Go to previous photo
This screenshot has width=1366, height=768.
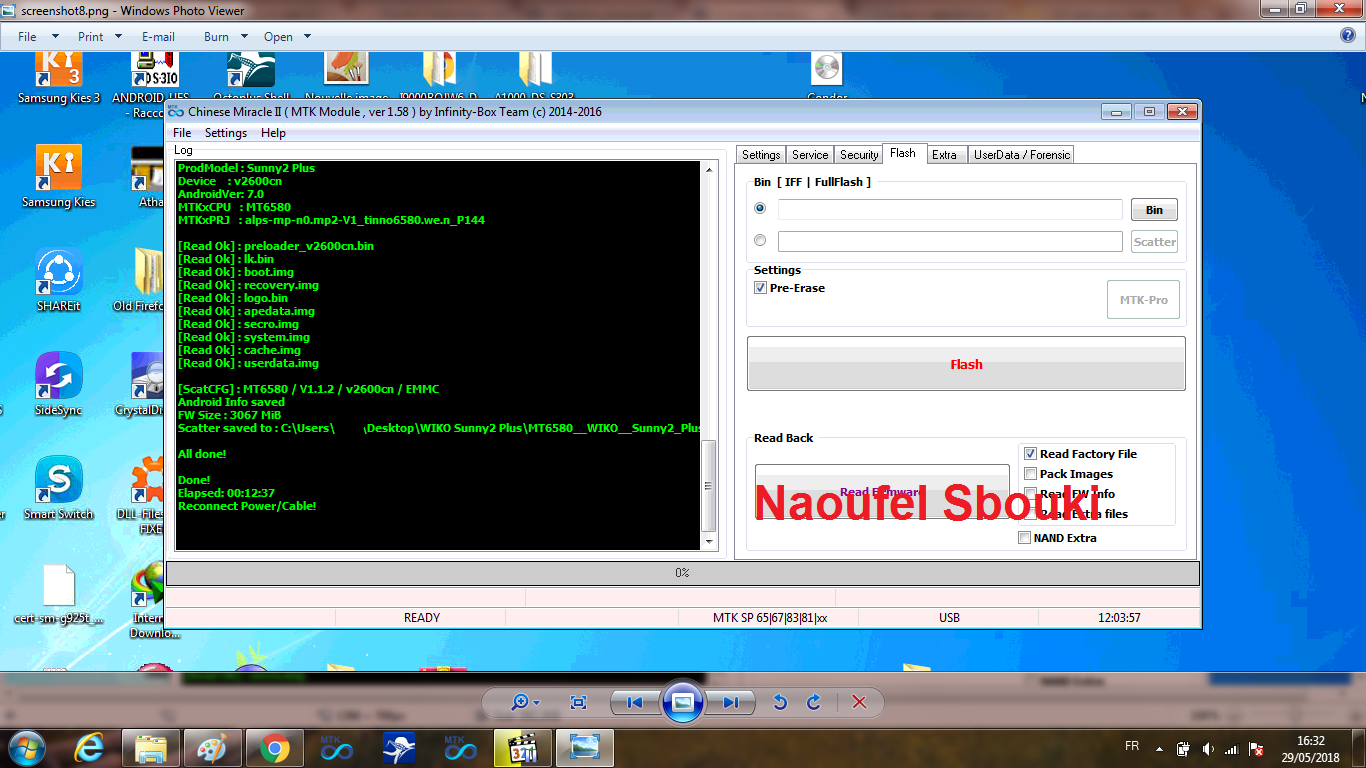click(635, 702)
